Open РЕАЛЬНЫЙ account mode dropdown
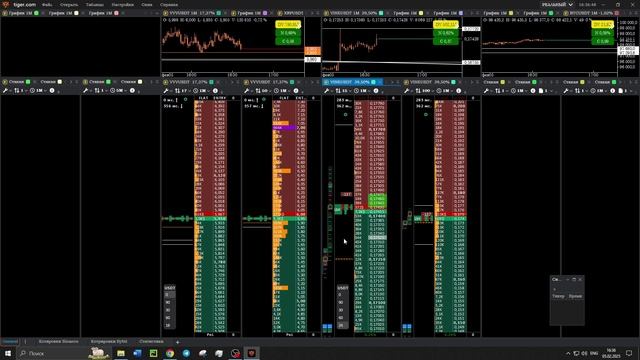Viewport: 640px width, 360px height. [x=557, y=4]
